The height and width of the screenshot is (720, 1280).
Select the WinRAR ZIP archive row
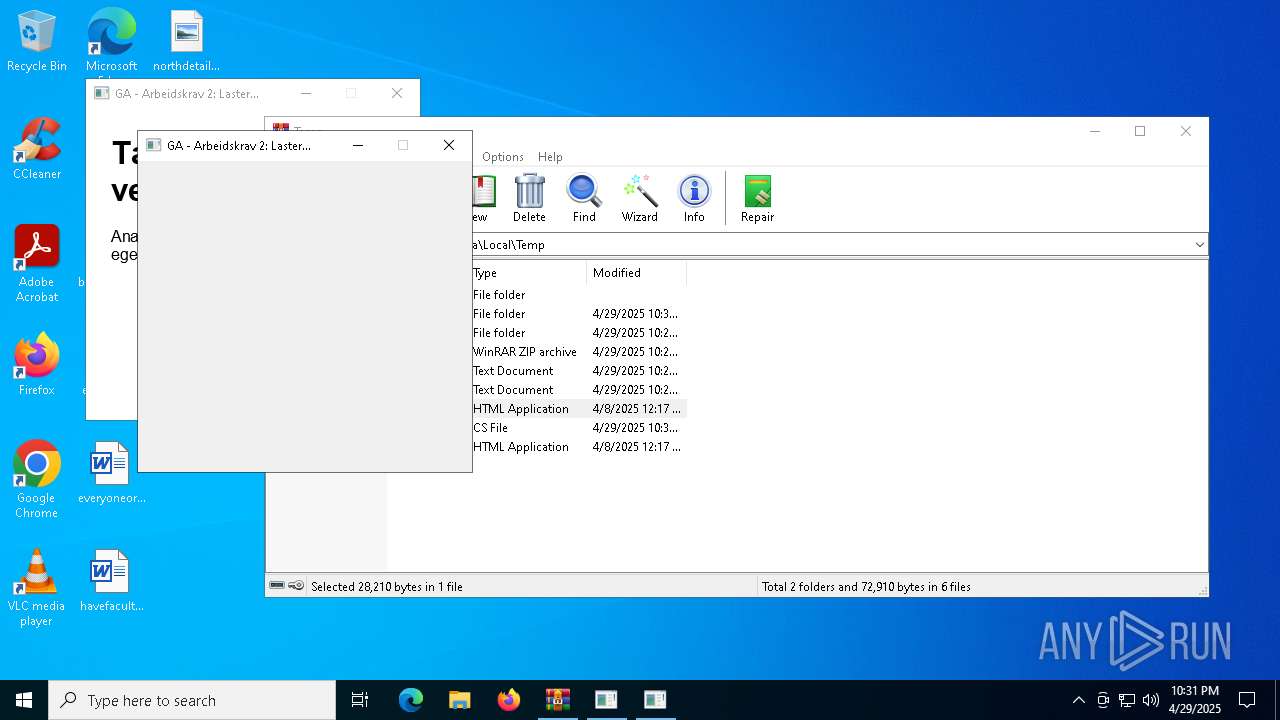tap(579, 352)
